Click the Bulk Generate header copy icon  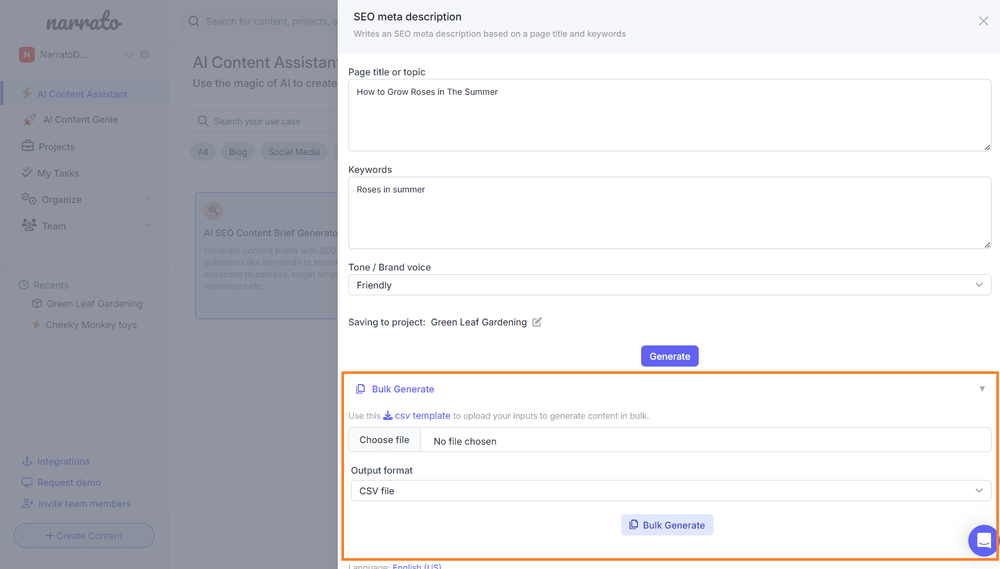[360, 388]
